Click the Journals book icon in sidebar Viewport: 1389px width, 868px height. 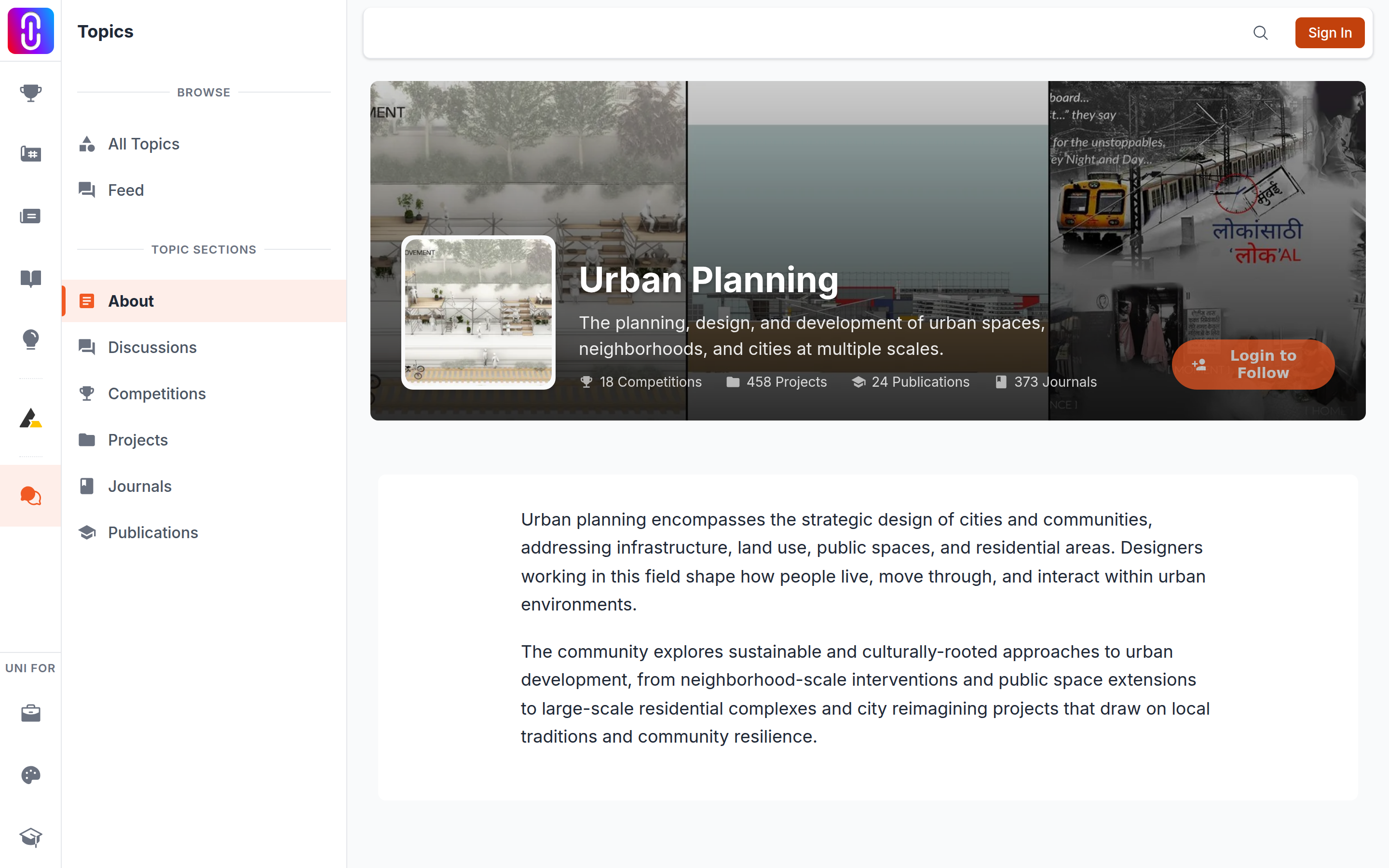click(x=87, y=486)
